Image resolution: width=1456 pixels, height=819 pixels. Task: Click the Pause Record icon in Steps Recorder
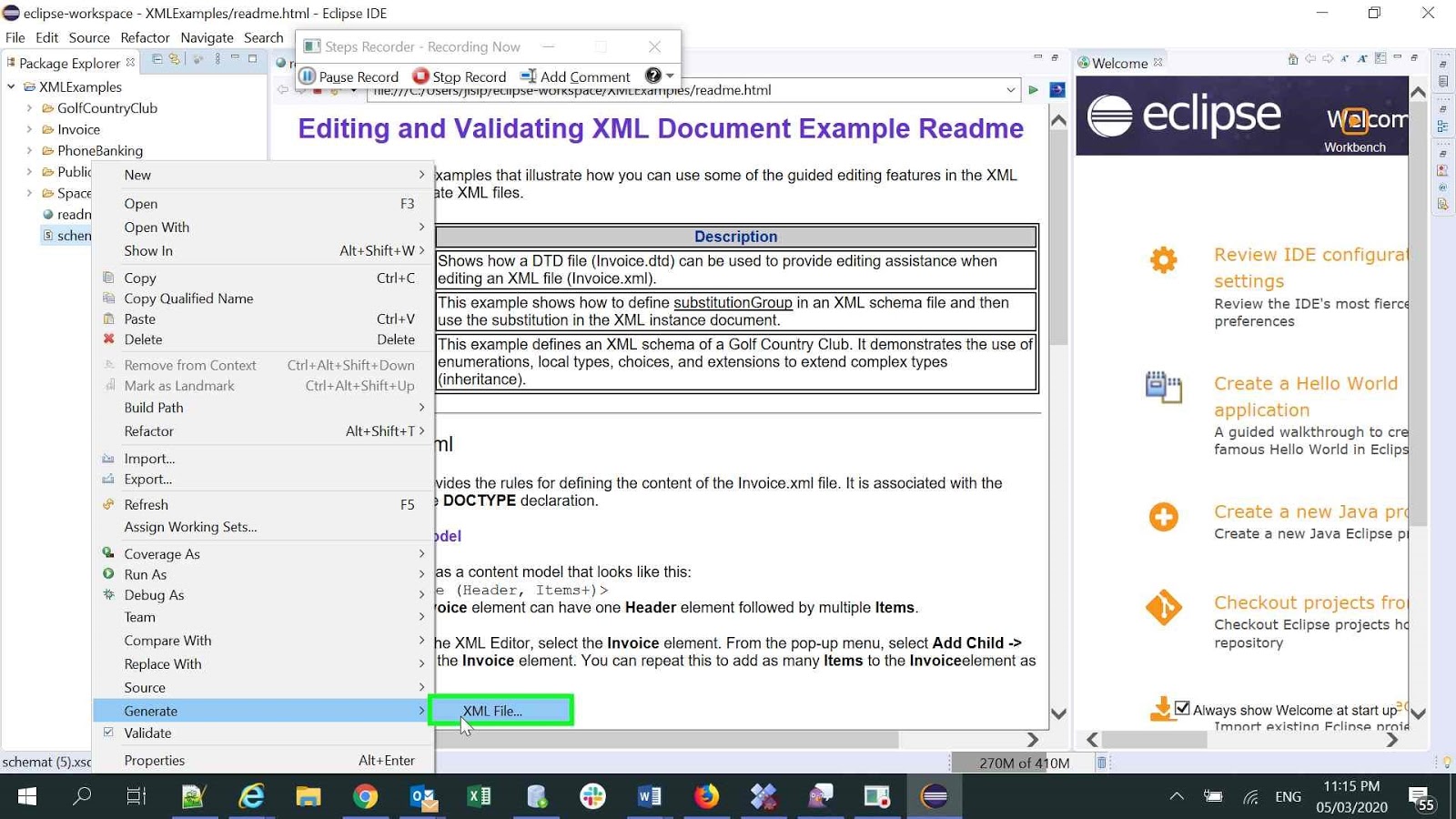click(307, 76)
